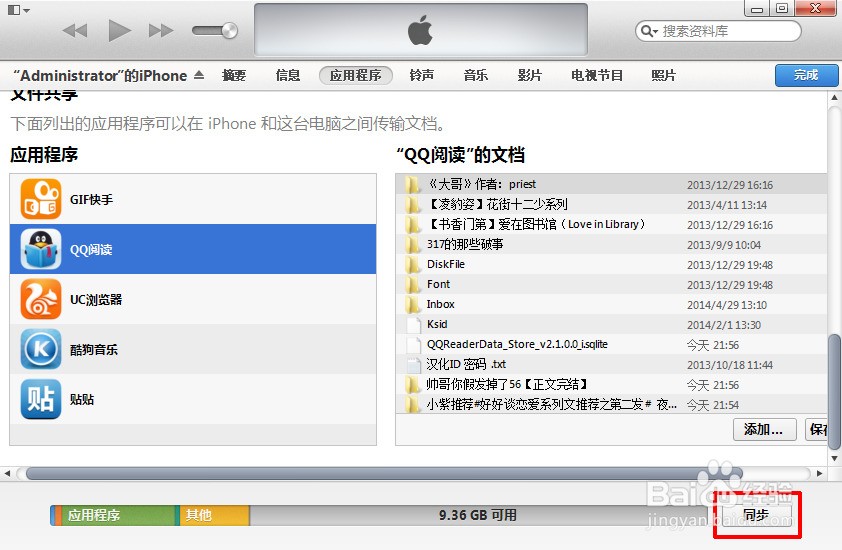
Task: Select the 小紫推荐#好好谈恋爱系列 folder
Action: (611, 404)
